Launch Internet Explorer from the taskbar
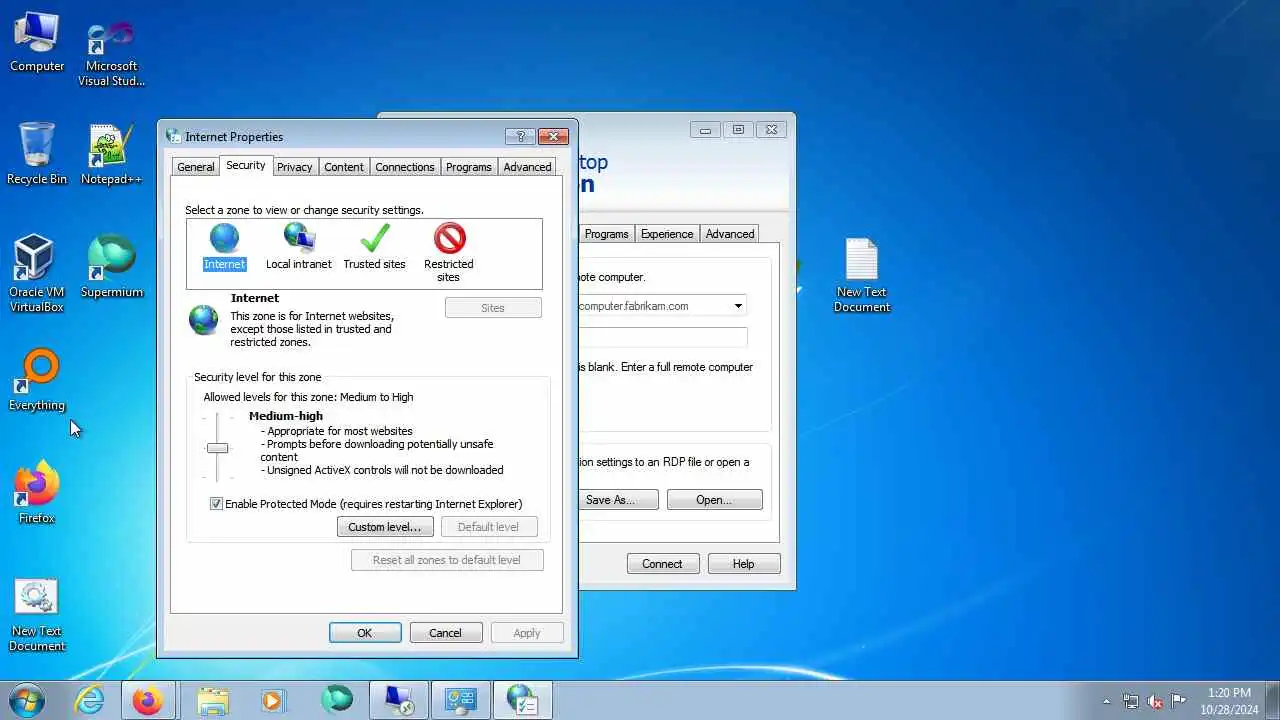Image resolution: width=1280 pixels, height=720 pixels. (x=90, y=701)
